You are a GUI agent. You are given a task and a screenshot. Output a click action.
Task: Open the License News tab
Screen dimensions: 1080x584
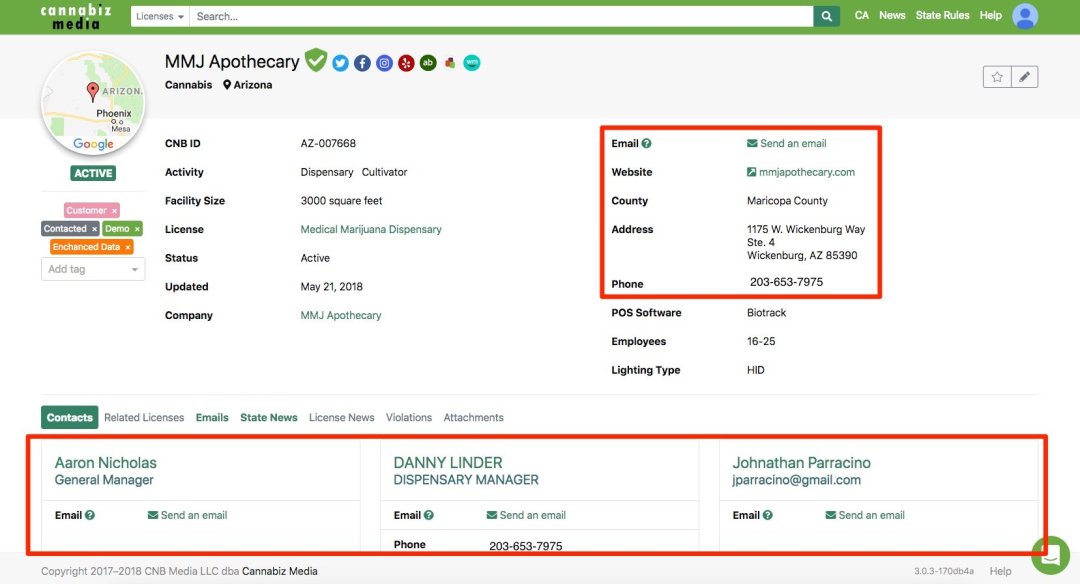342,417
